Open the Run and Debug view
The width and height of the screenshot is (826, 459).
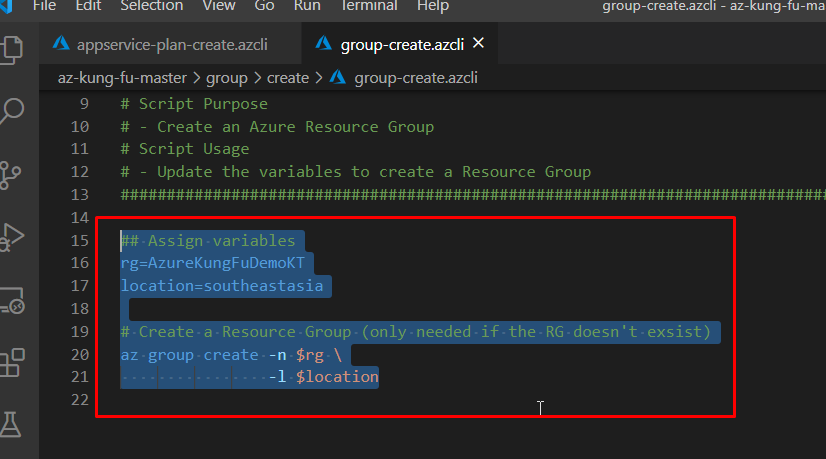point(12,237)
